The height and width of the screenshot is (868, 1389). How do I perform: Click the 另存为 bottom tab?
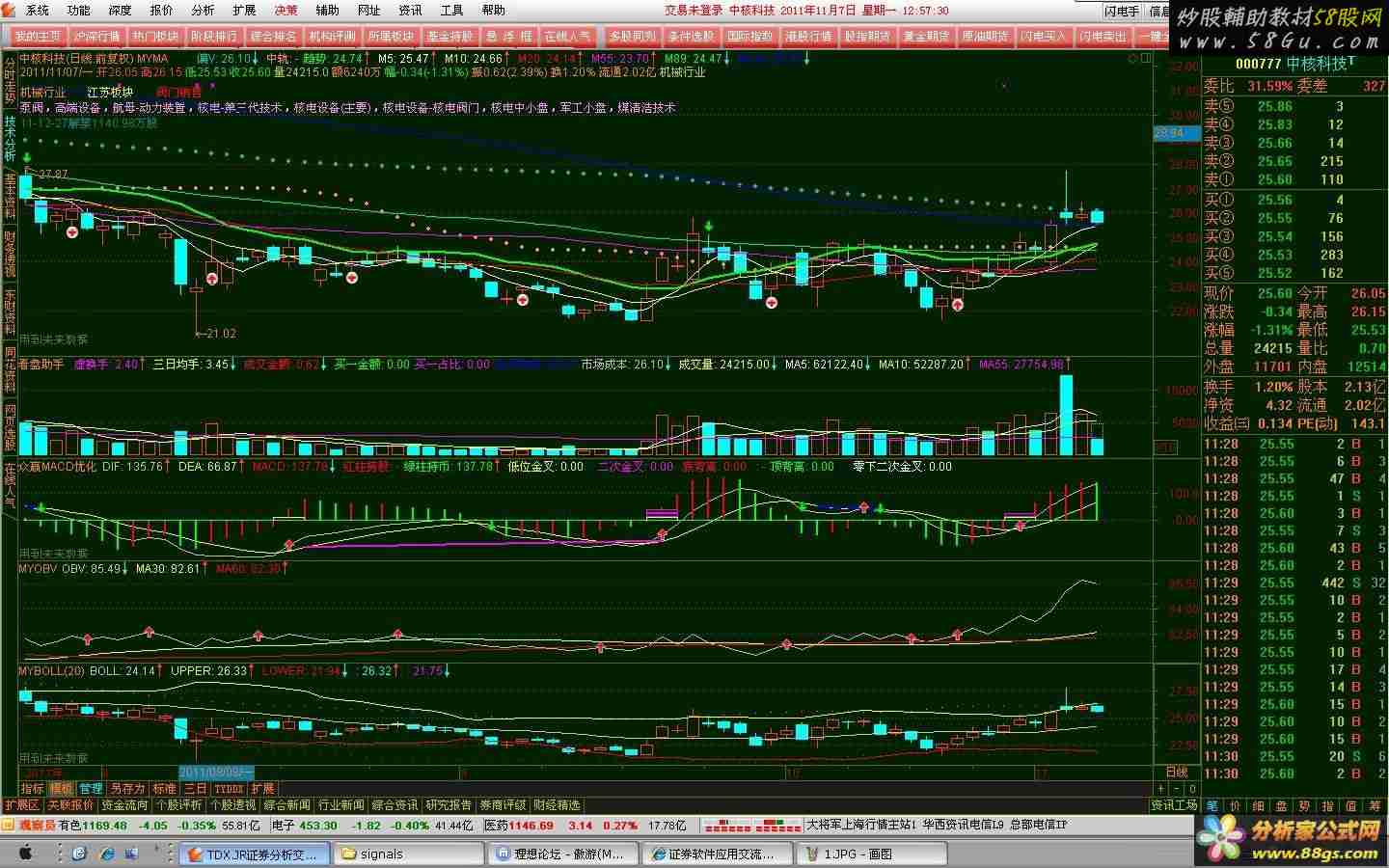(127, 788)
